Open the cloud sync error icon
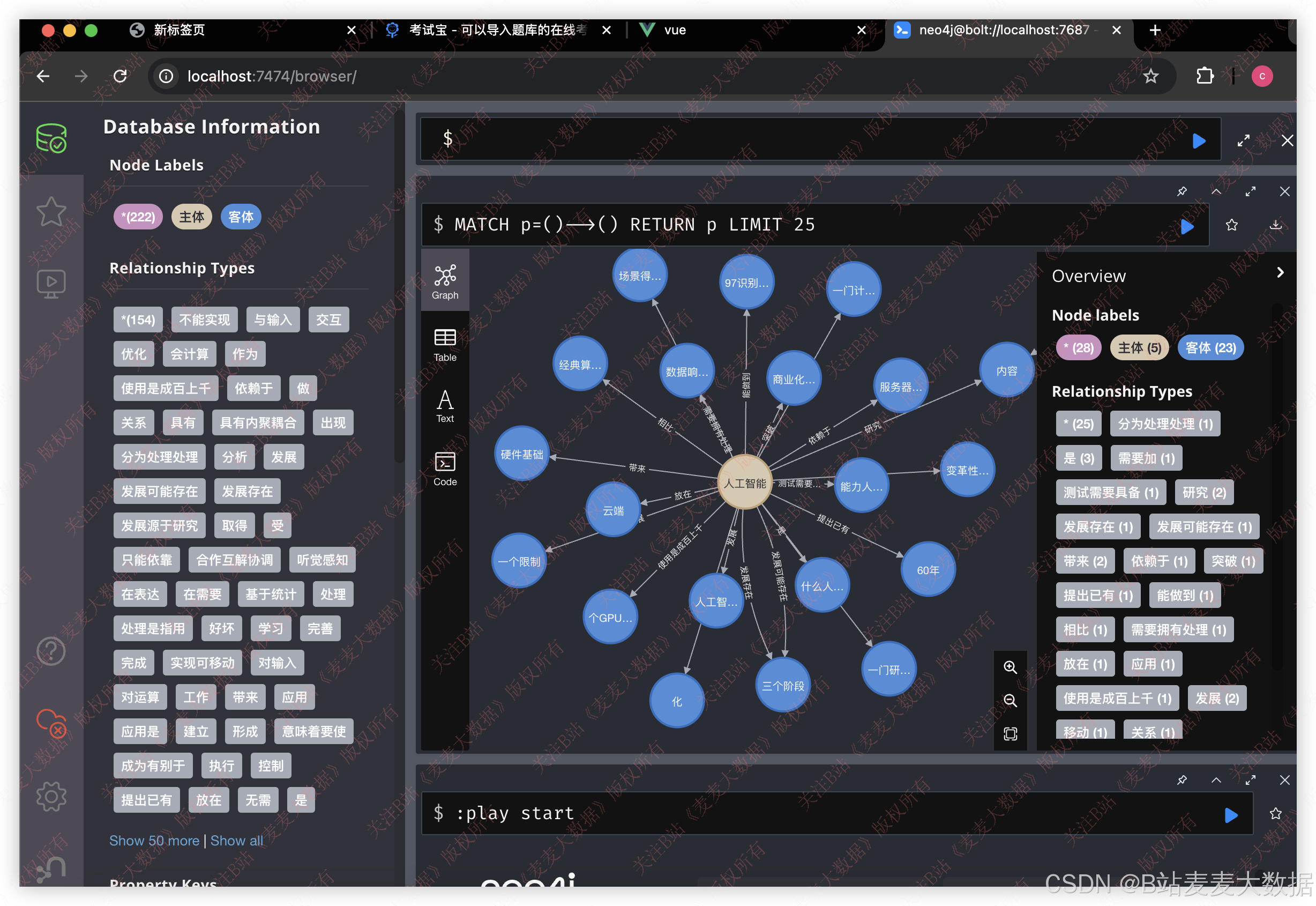This screenshot has width=1316, height=906. 51,723
